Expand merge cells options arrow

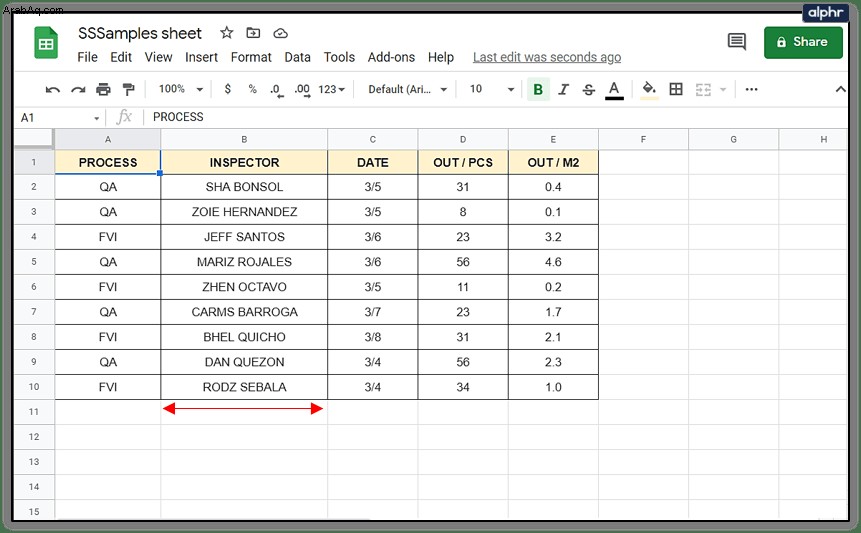point(723,89)
